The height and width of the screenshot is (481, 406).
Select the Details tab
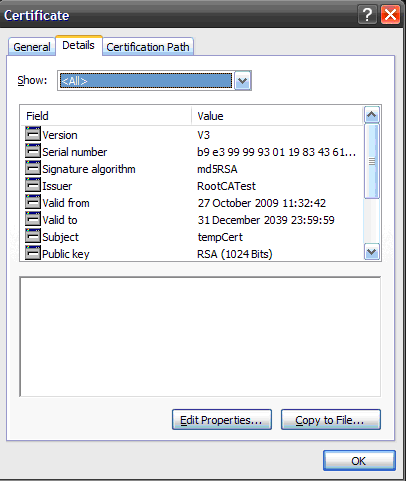[x=79, y=45]
